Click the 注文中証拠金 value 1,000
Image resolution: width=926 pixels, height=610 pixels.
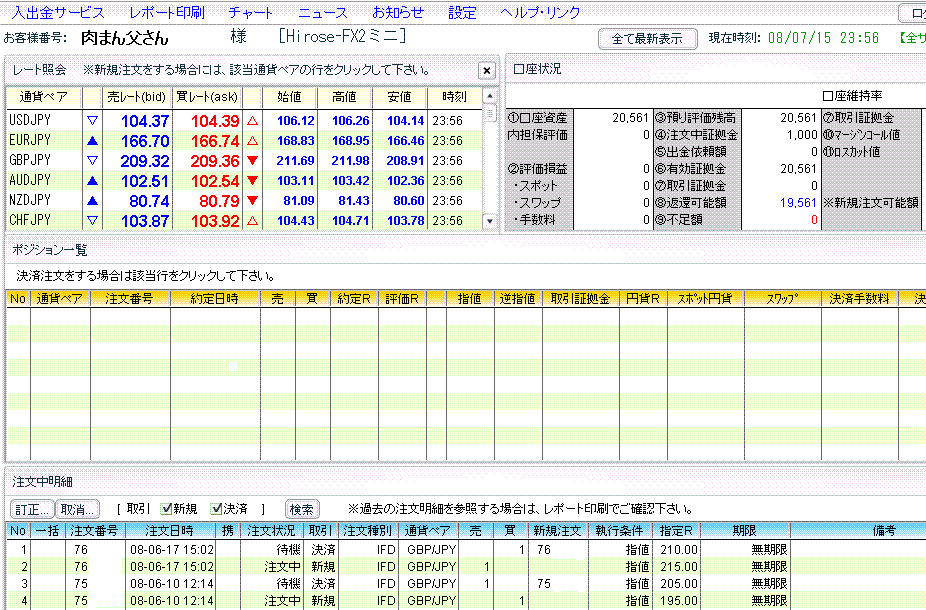click(x=801, y=135)
